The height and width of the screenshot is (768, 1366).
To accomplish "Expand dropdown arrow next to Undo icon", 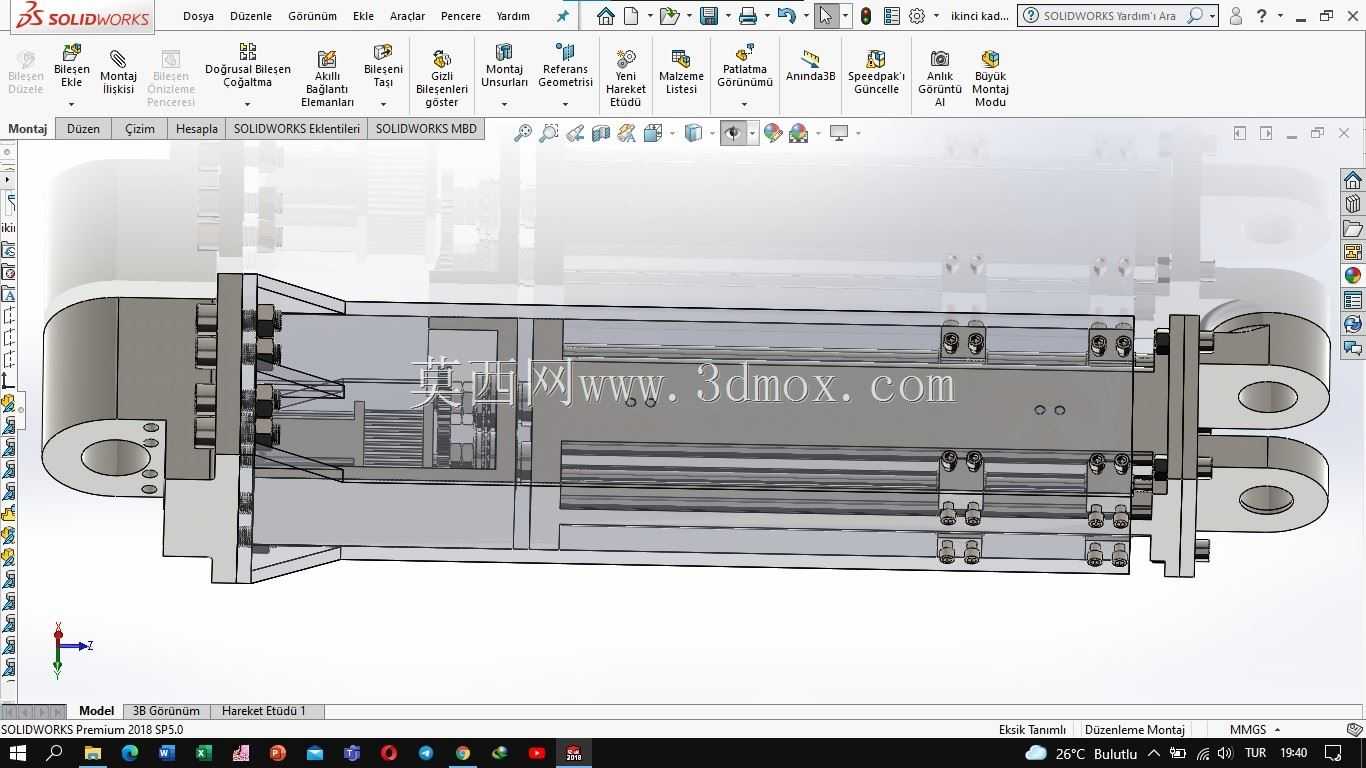I will tap(805, 16).
